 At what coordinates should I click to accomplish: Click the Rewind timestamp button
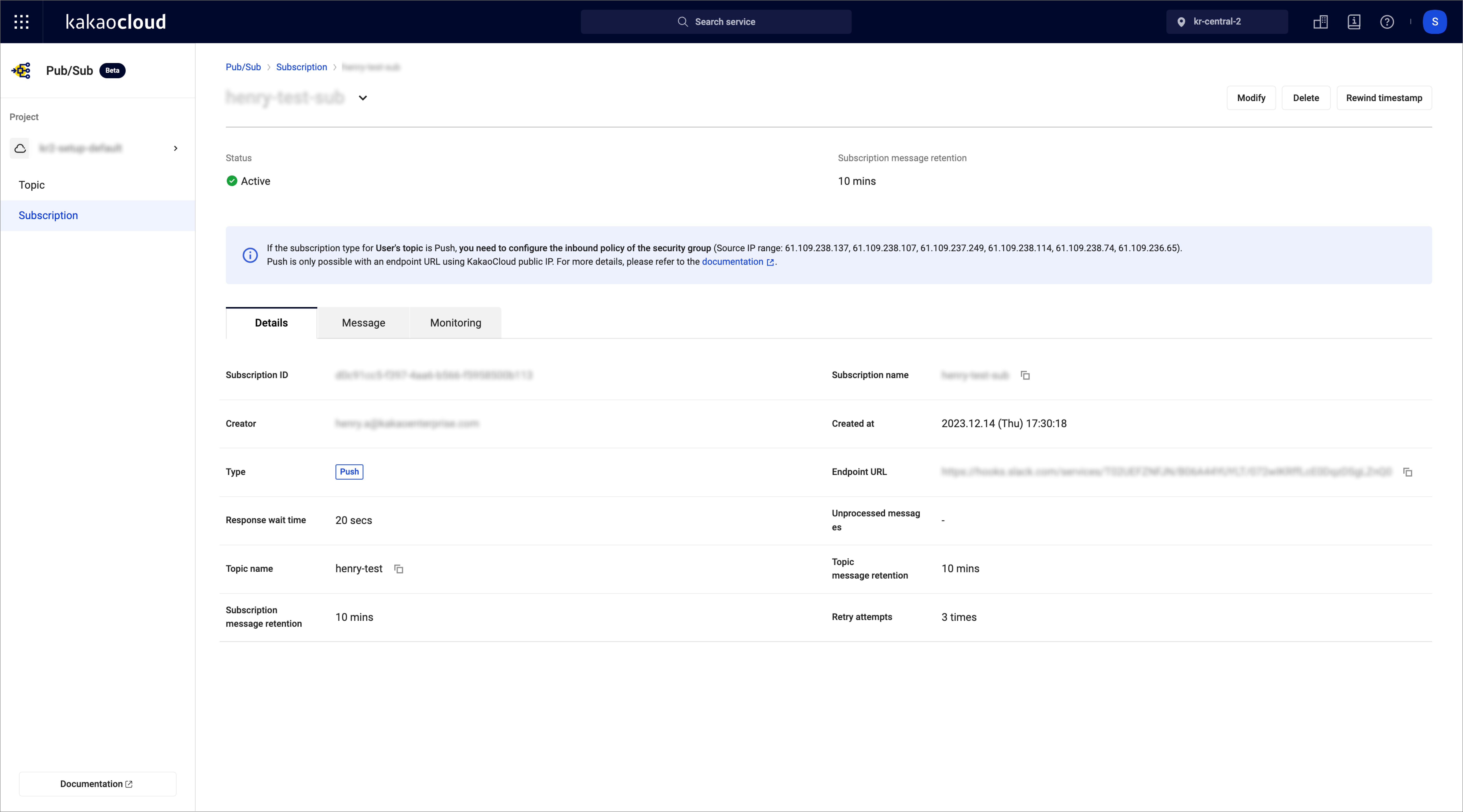tap(1384, 98)
